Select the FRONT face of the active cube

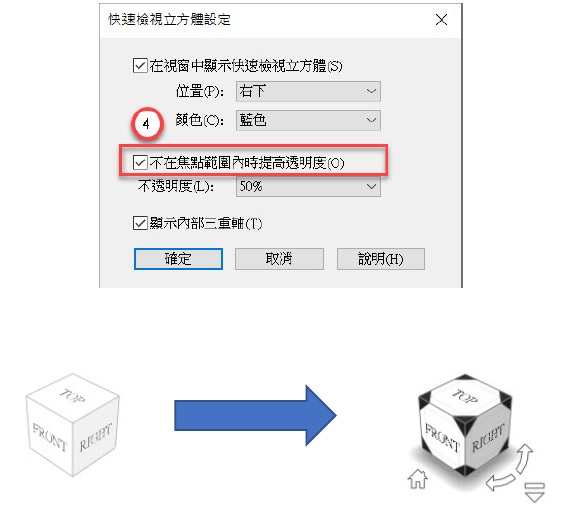[442, 438]
